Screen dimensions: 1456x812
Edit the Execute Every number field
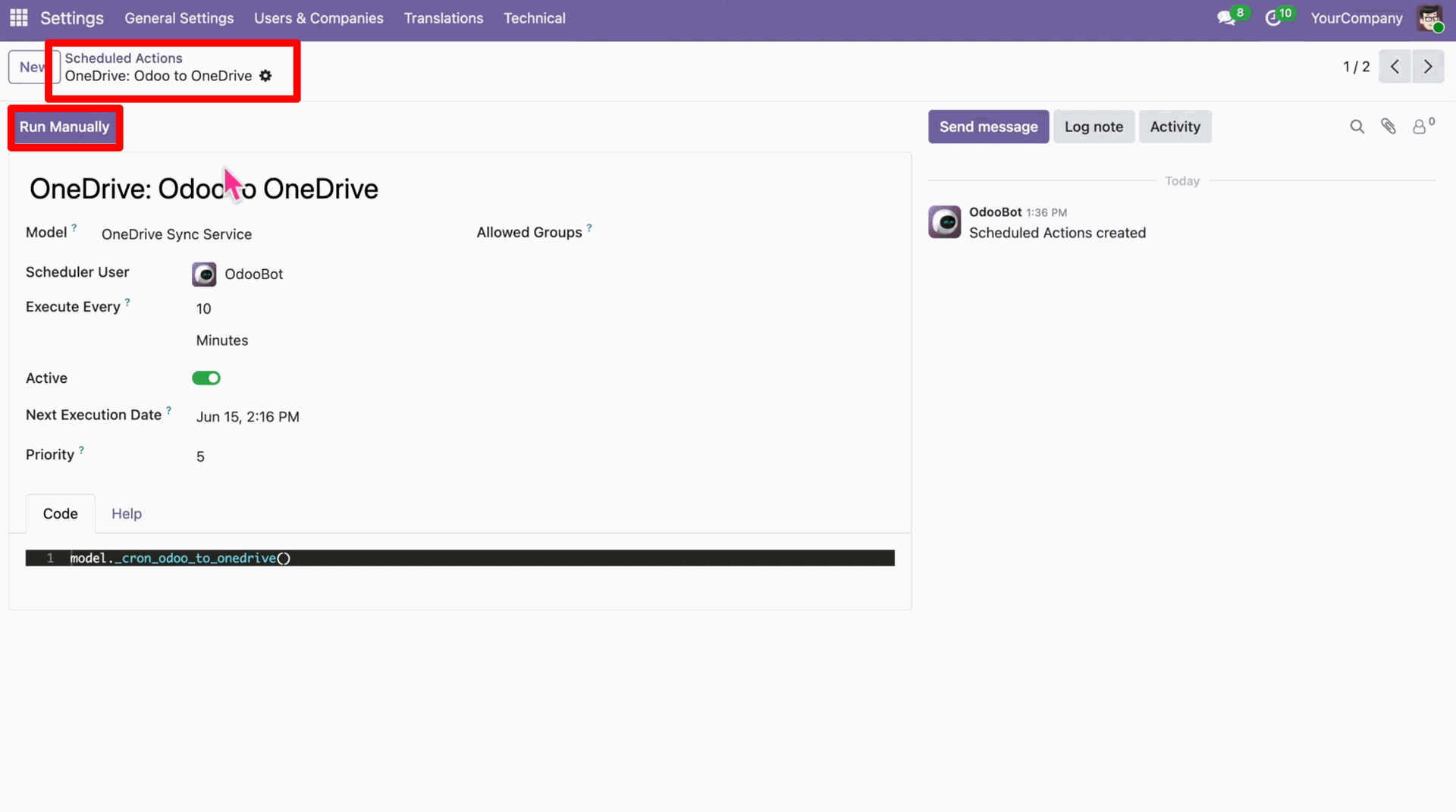pos(204,309)
